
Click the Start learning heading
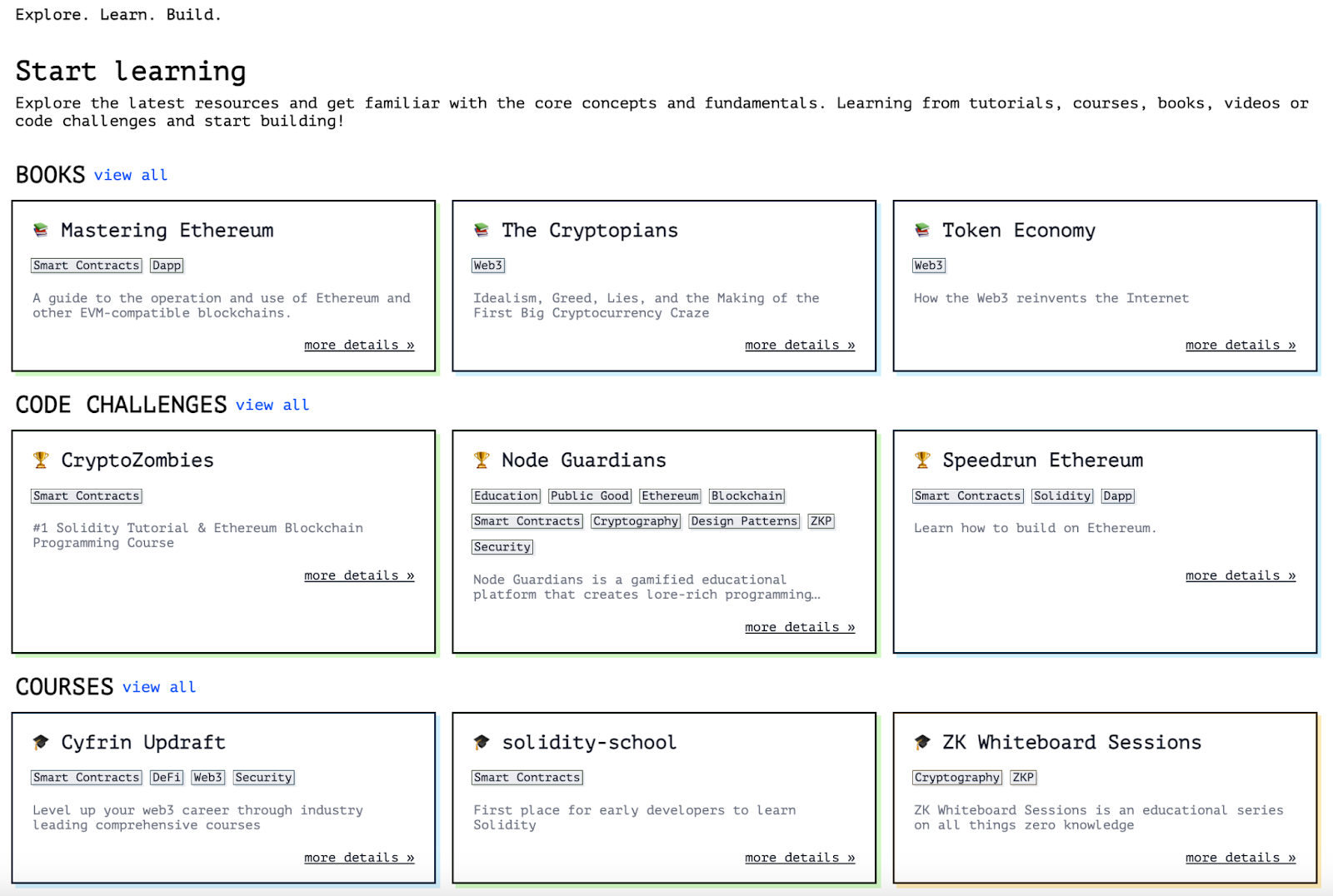[131, 72]
